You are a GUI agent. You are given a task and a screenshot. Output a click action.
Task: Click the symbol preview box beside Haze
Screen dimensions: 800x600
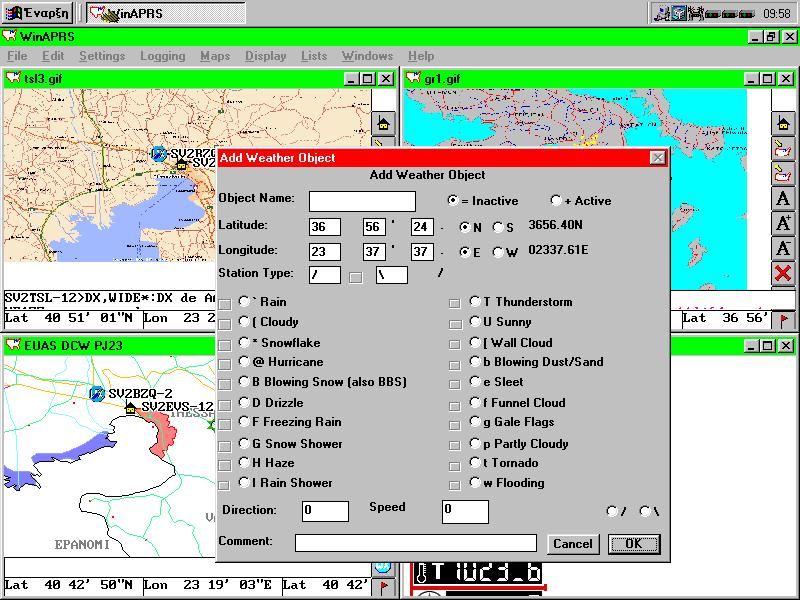click(224, 465)
